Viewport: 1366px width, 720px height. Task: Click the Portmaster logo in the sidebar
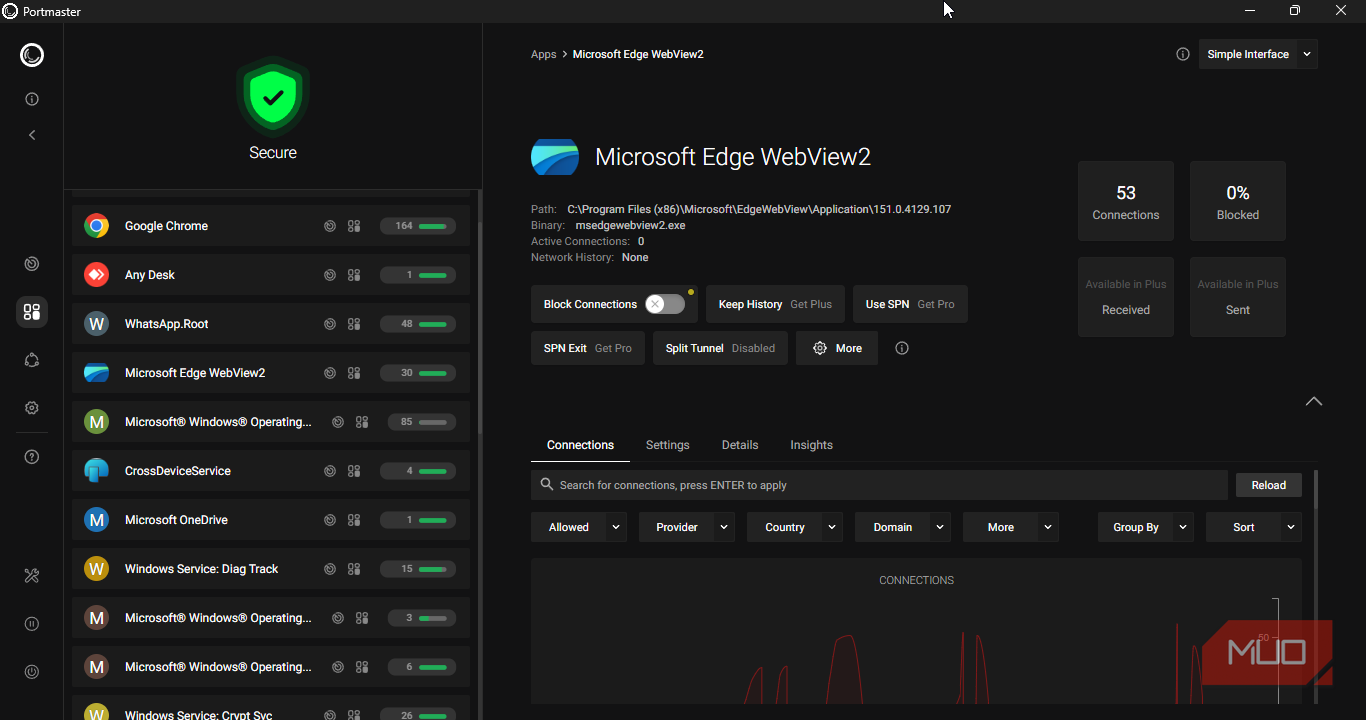[32, 55]
